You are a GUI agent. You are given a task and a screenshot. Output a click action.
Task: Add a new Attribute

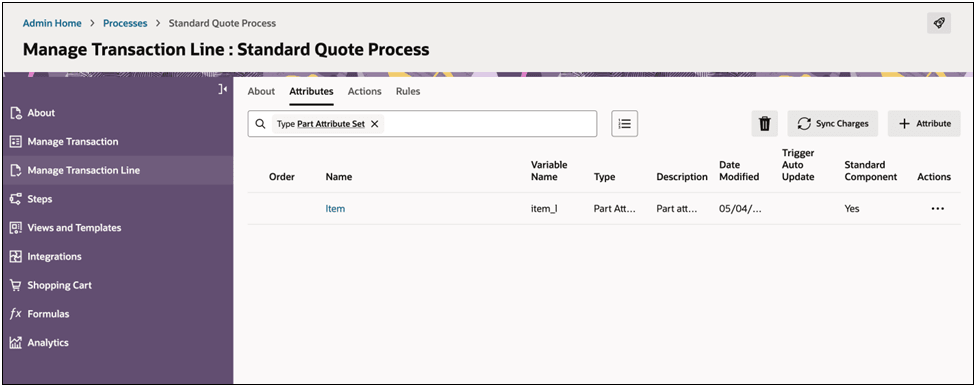coord(924,123)
